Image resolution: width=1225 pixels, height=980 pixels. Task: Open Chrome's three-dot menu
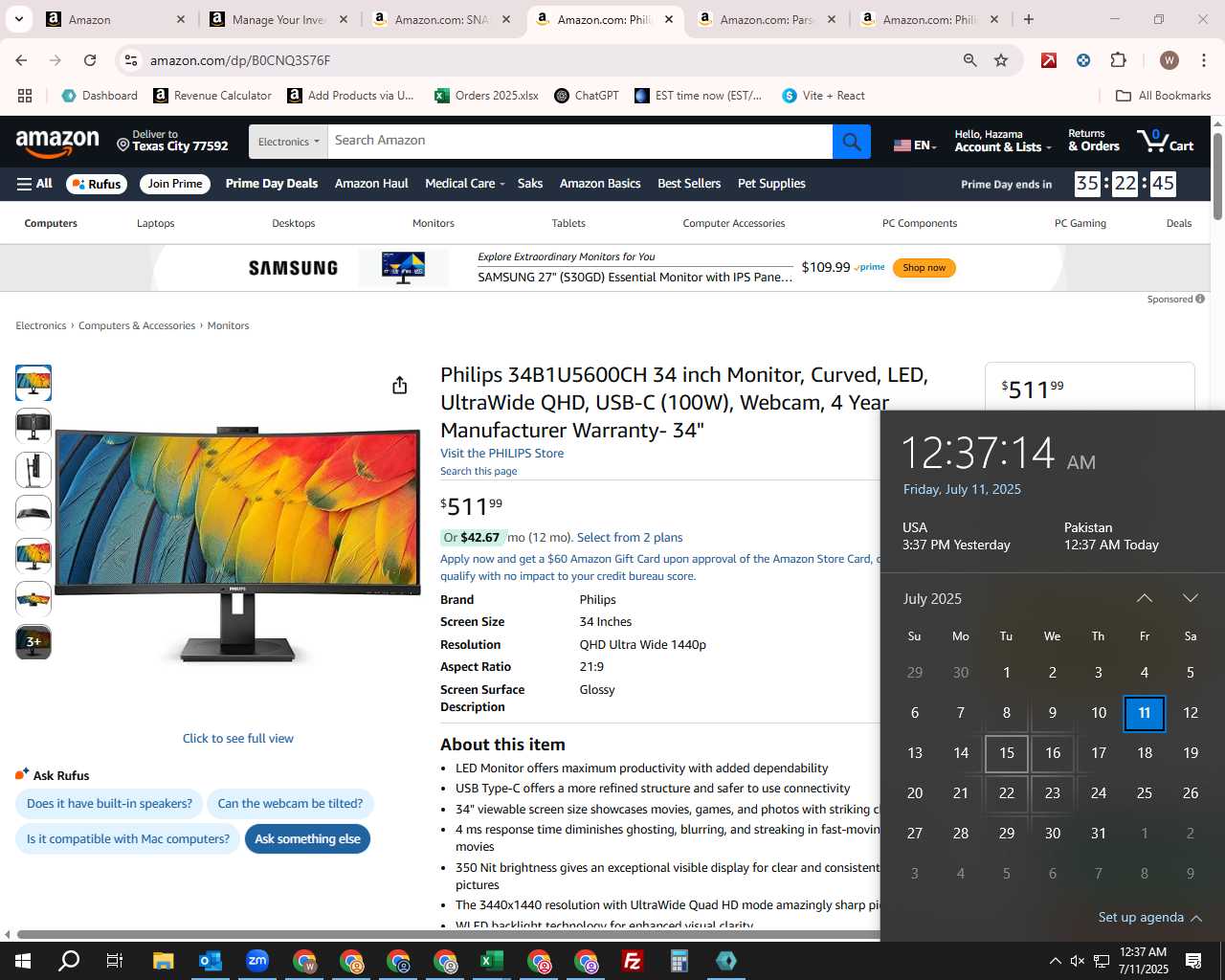point(1202,60)
